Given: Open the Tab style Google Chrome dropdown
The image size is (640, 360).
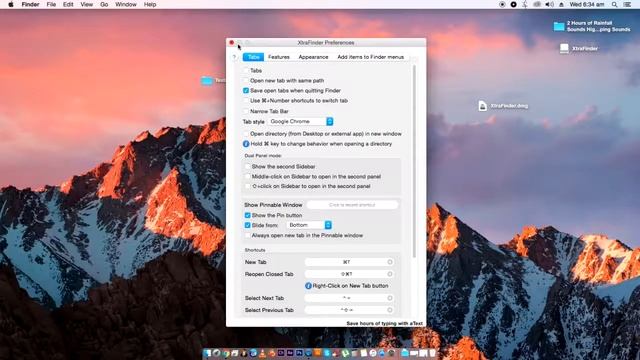Looking at the screenshot, I should pos(301,121).
